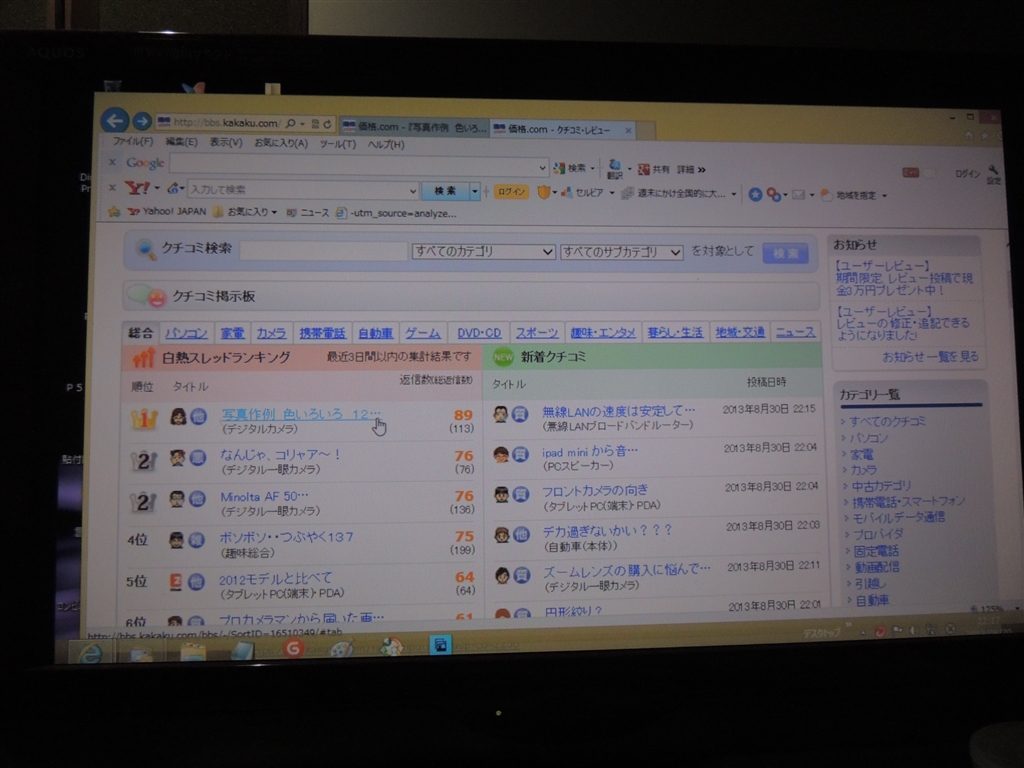Open the すべてのサブカテゴリ dropdown
Screen dimensions: 1024x768
click(x=621, y=252)
